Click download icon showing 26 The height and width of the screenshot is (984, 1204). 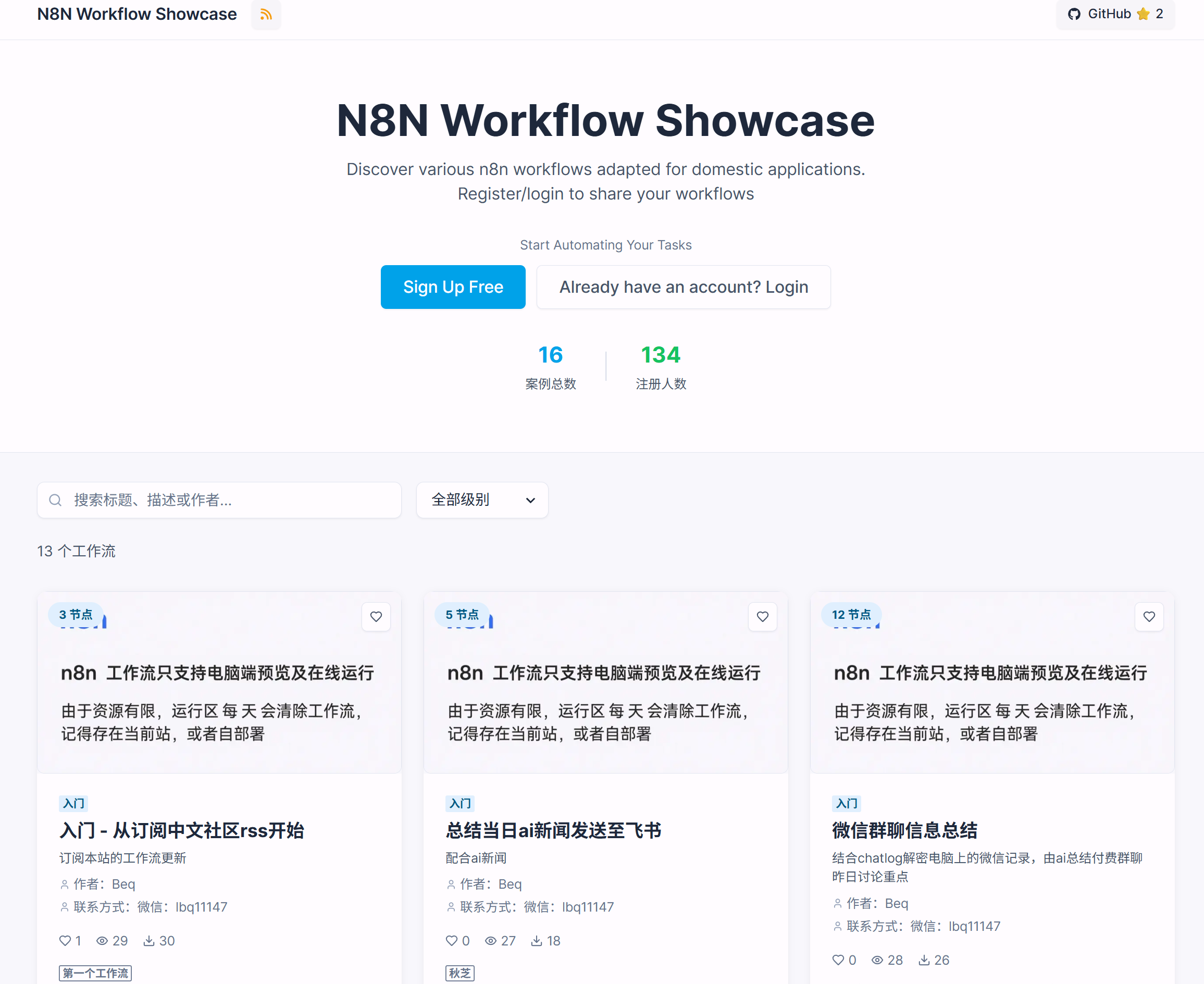[925, 960]
